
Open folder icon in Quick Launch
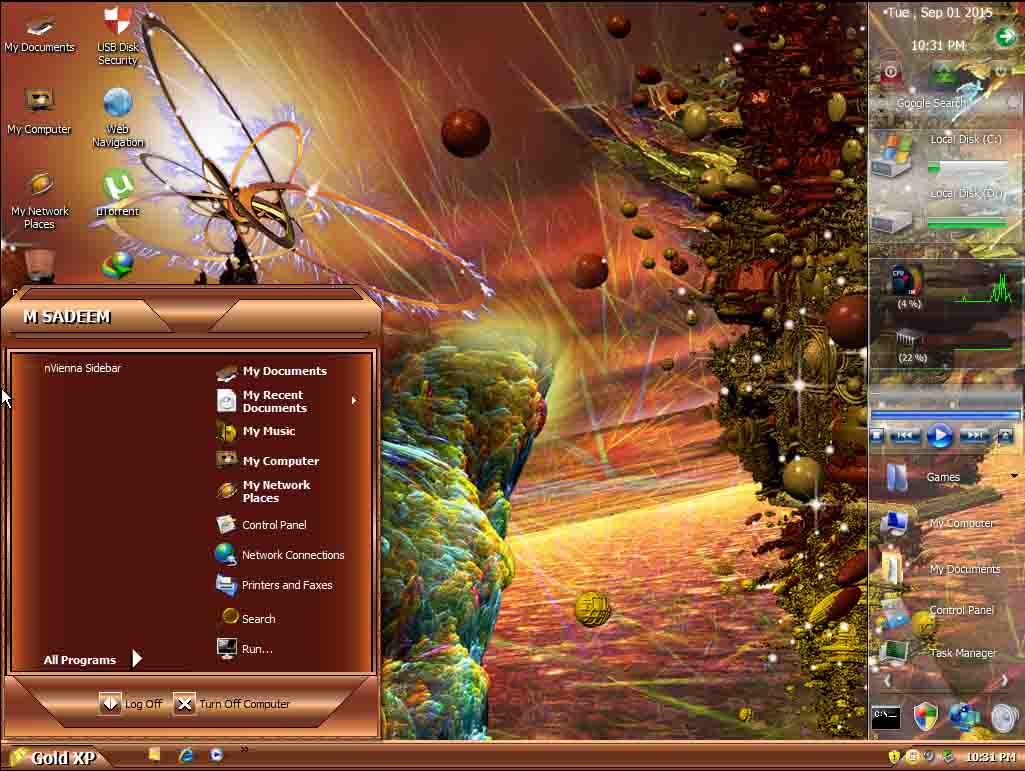155,755
